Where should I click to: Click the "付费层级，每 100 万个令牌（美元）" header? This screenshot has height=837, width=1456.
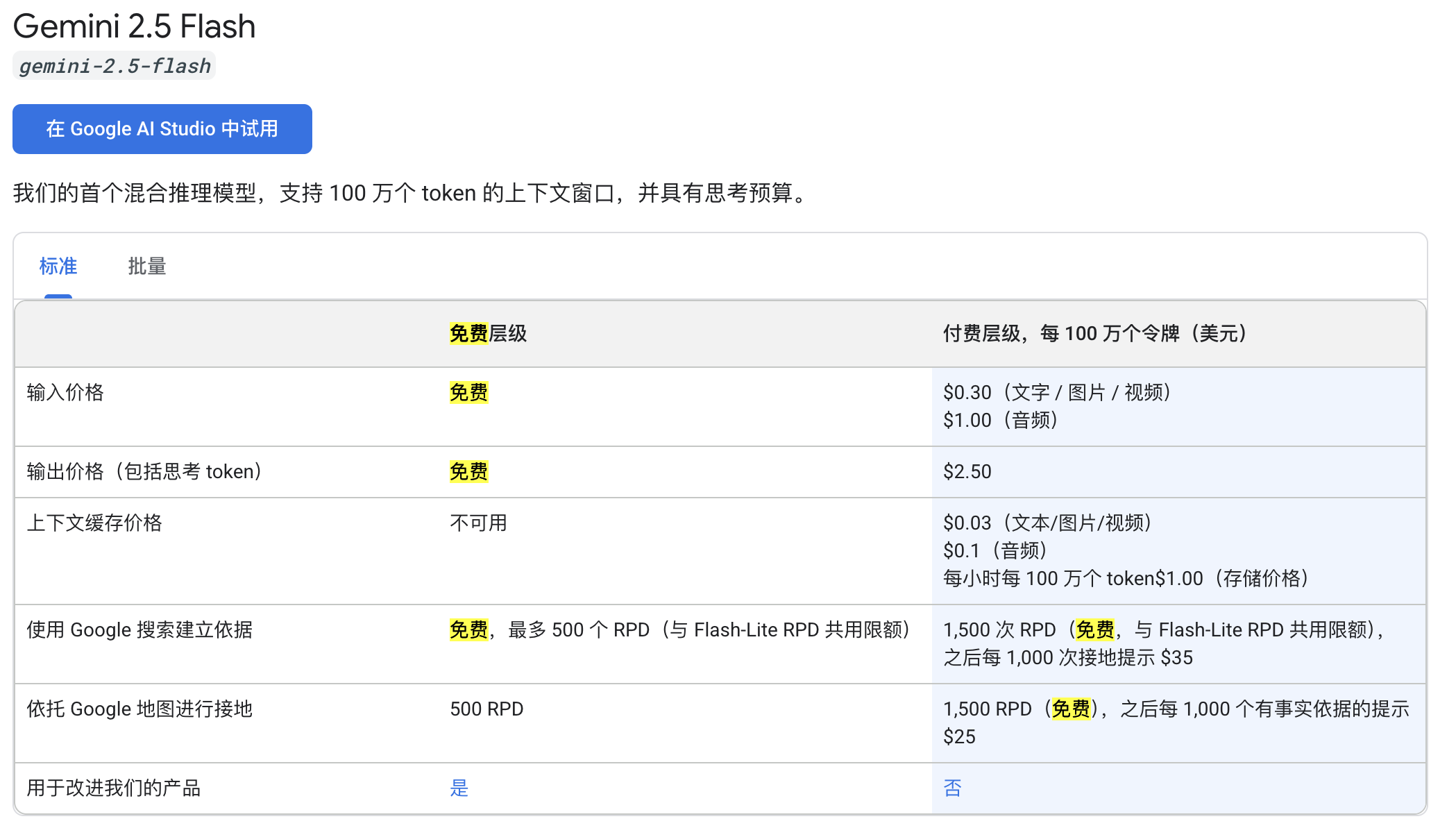coord(1097,334)
